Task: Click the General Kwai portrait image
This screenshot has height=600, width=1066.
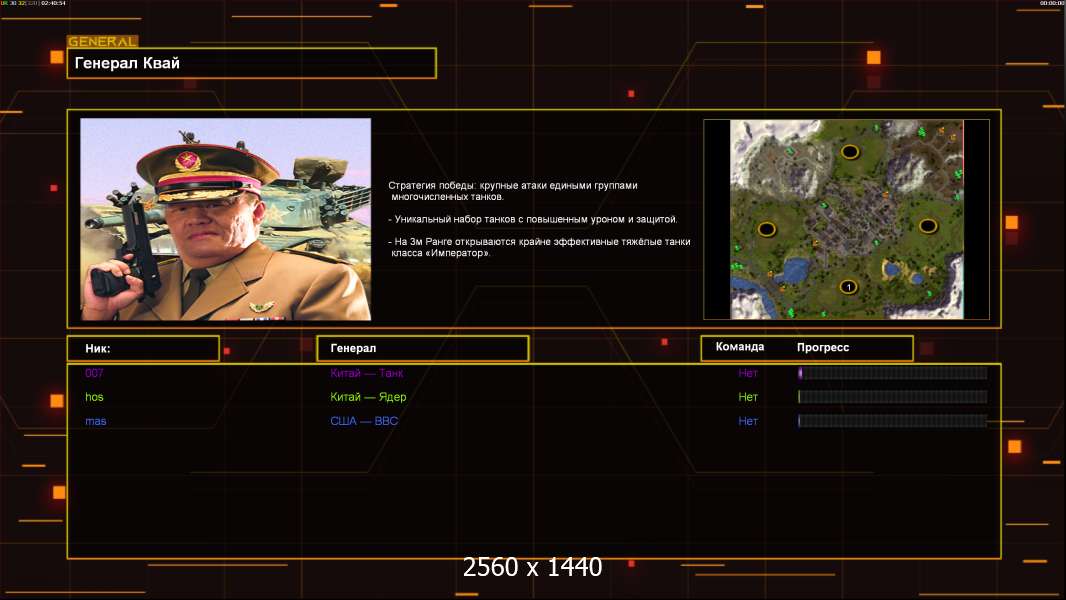Action: [x=225, y=219]
